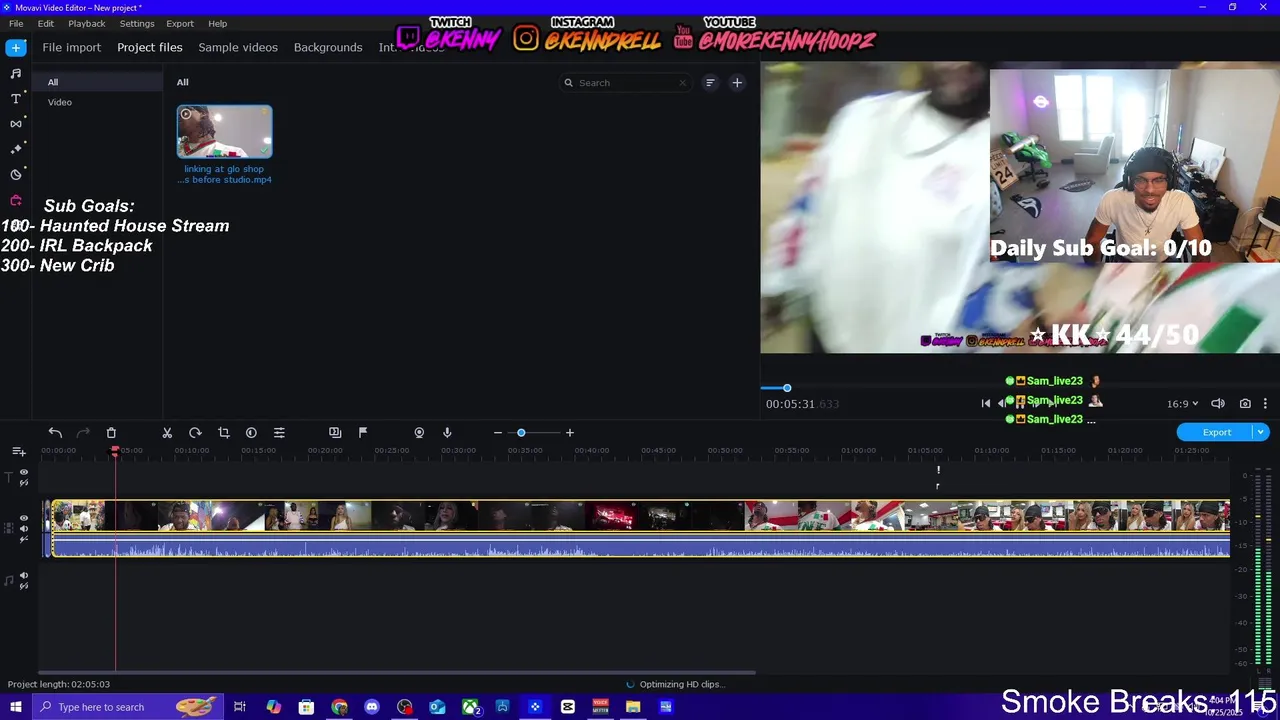Switch to the File import tab

pos(71,47)
